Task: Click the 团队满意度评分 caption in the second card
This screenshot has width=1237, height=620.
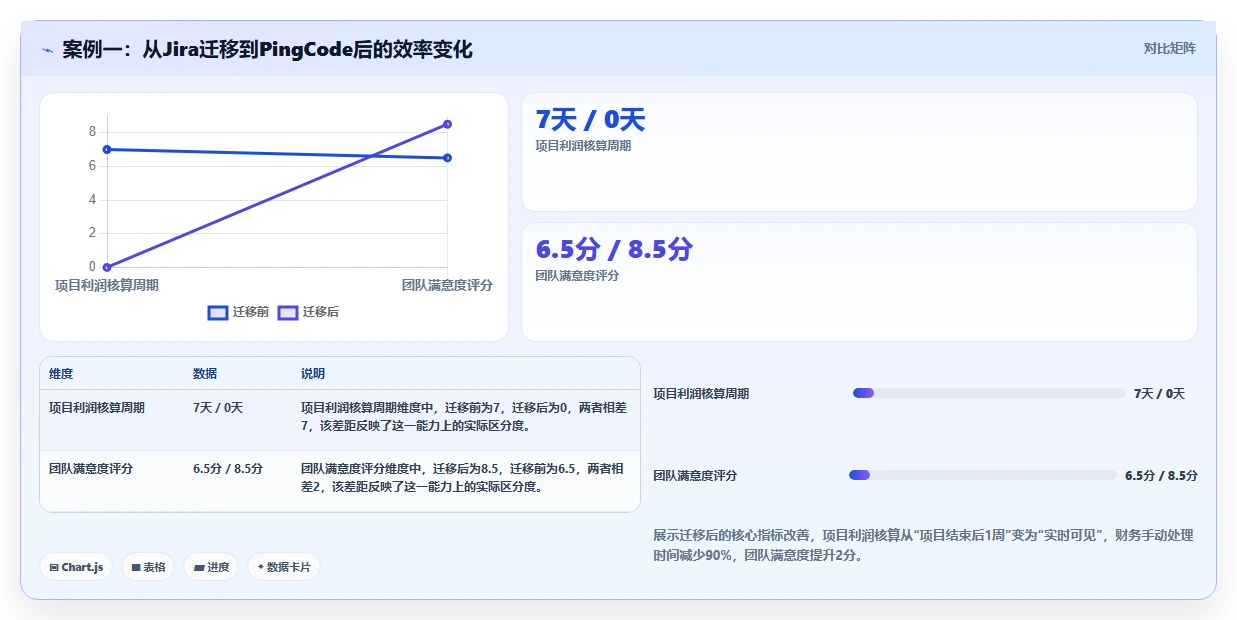Action: point(577,276)
